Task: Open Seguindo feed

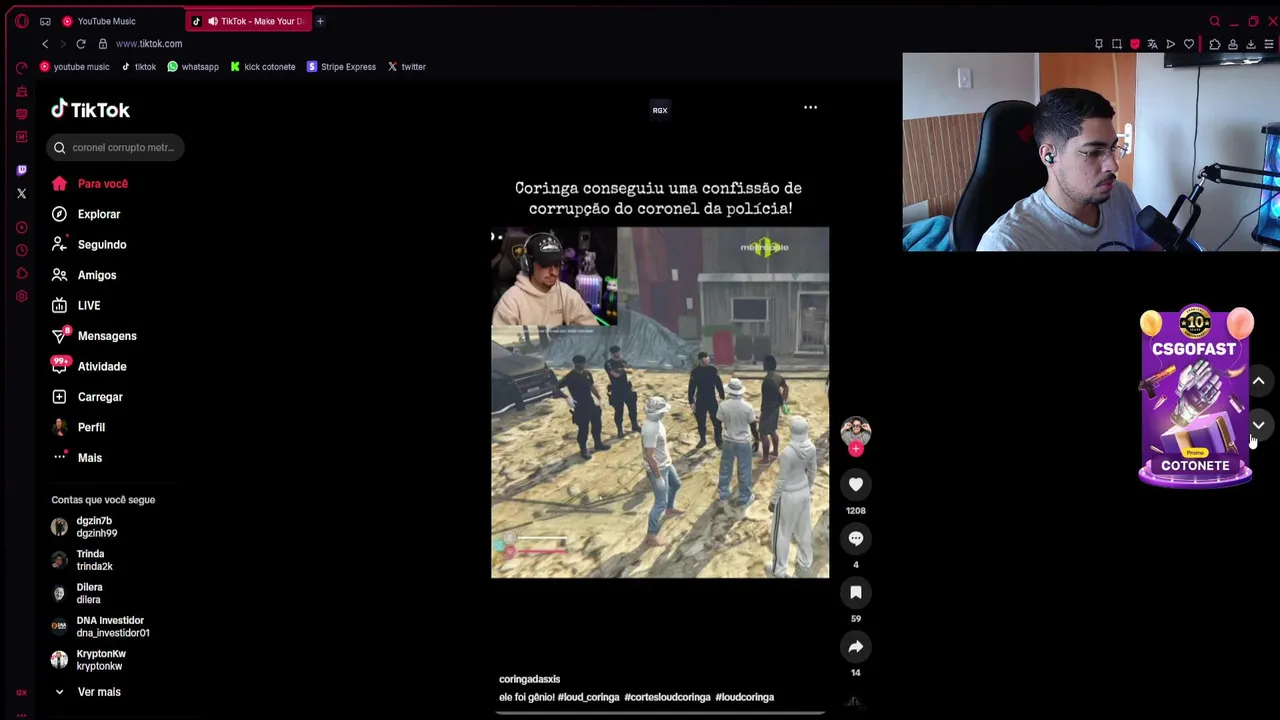Action: point(89,245)
